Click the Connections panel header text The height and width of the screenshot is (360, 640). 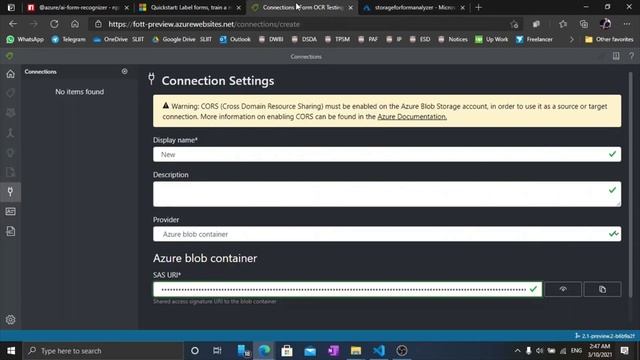tap(40, 72)
